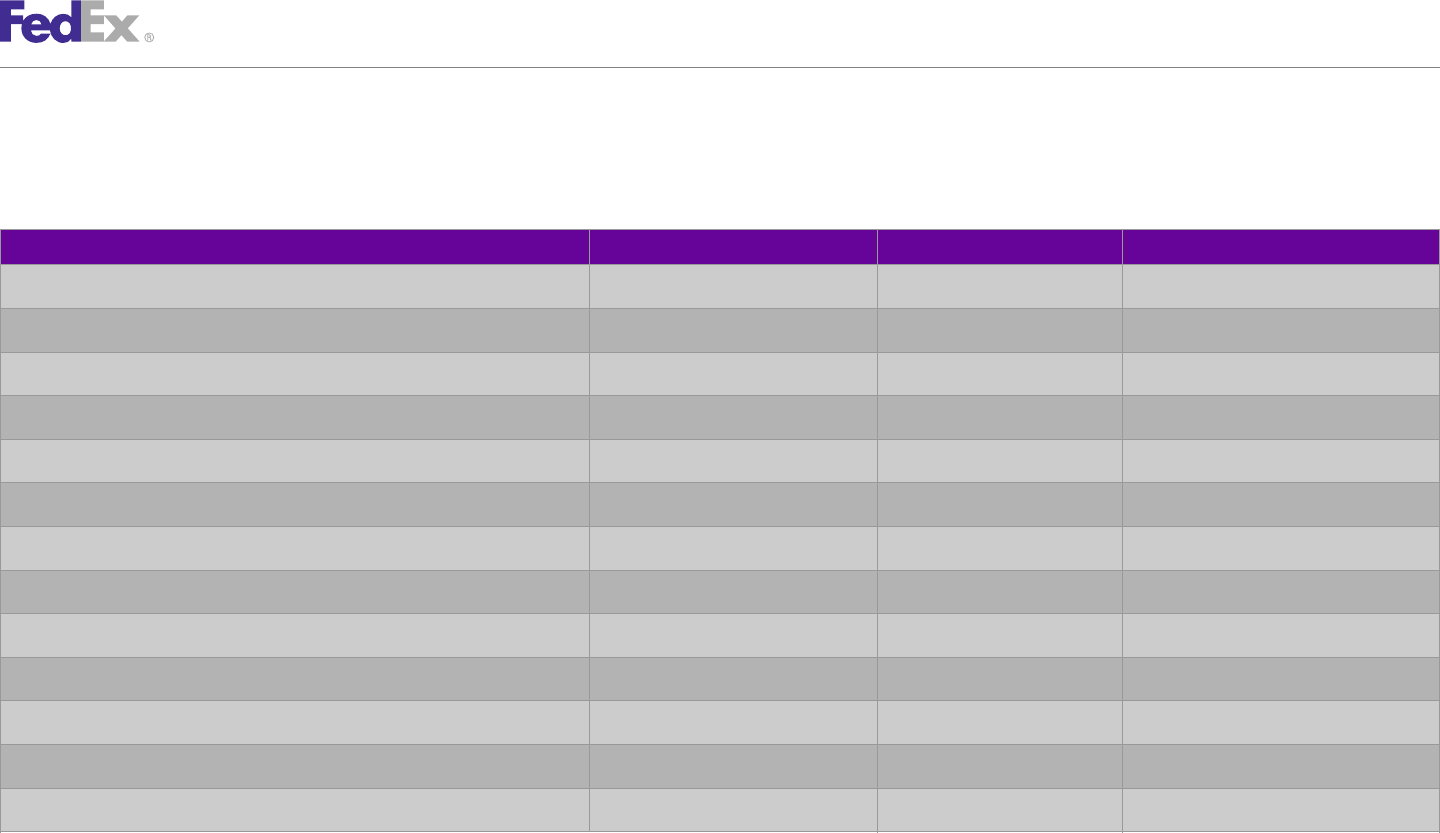Viewport: 1440px width, 833px height.
Task: Select the fourth purple header cell
Action: pos(1281,247)
